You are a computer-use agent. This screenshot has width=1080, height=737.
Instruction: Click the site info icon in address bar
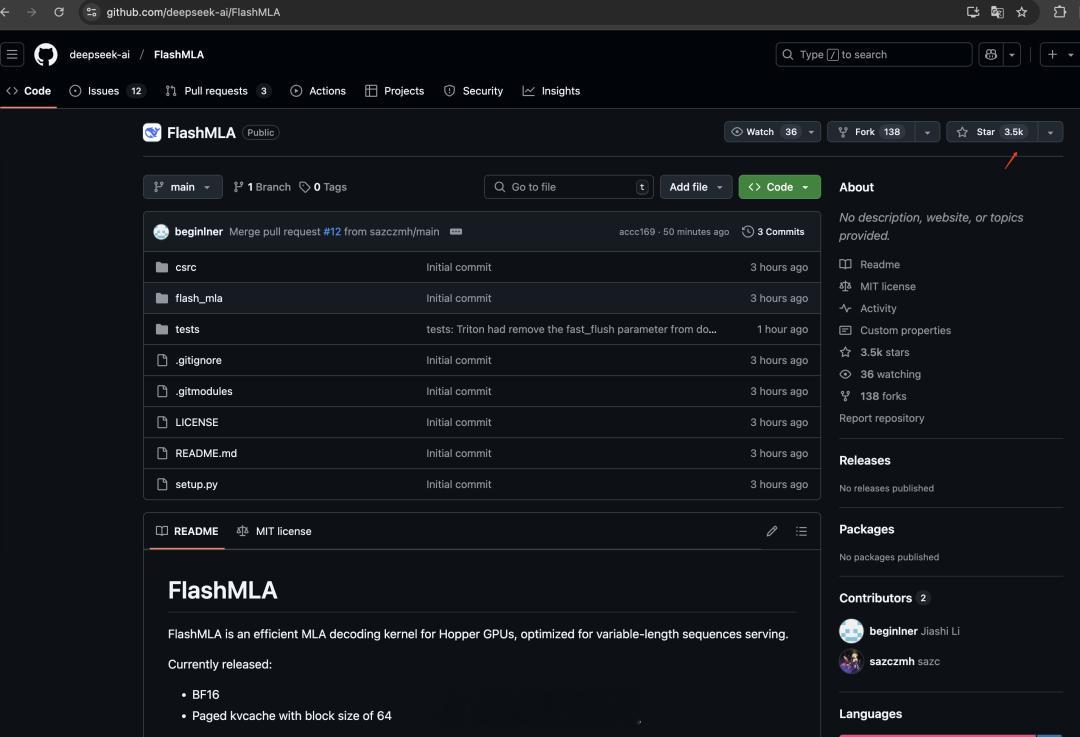[x=91, y=12]
